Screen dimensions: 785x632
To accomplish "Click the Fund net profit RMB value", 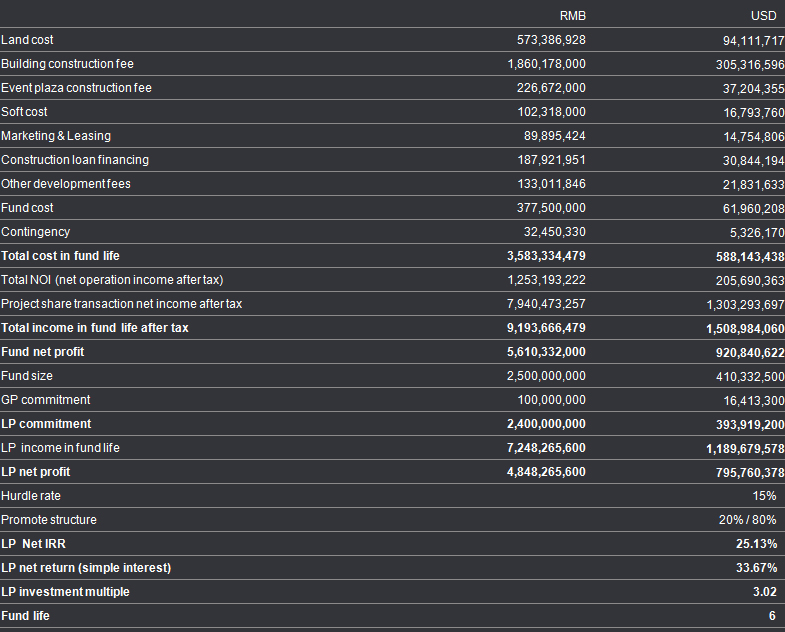I will 547,352.
